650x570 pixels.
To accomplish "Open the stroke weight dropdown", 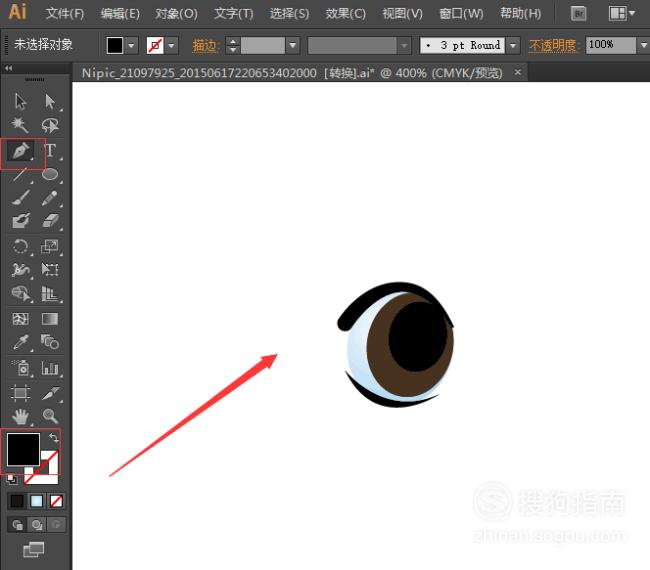I will [293, 45].
